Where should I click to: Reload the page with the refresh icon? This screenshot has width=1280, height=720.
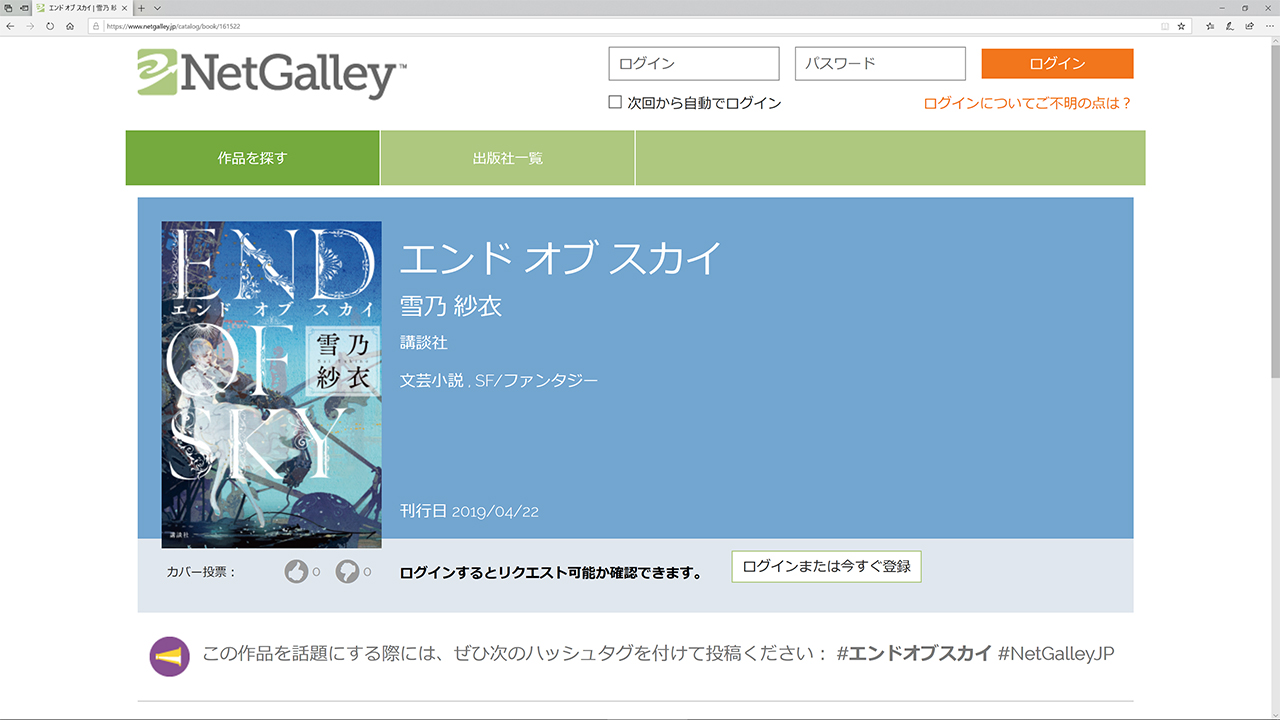(50, 26)
